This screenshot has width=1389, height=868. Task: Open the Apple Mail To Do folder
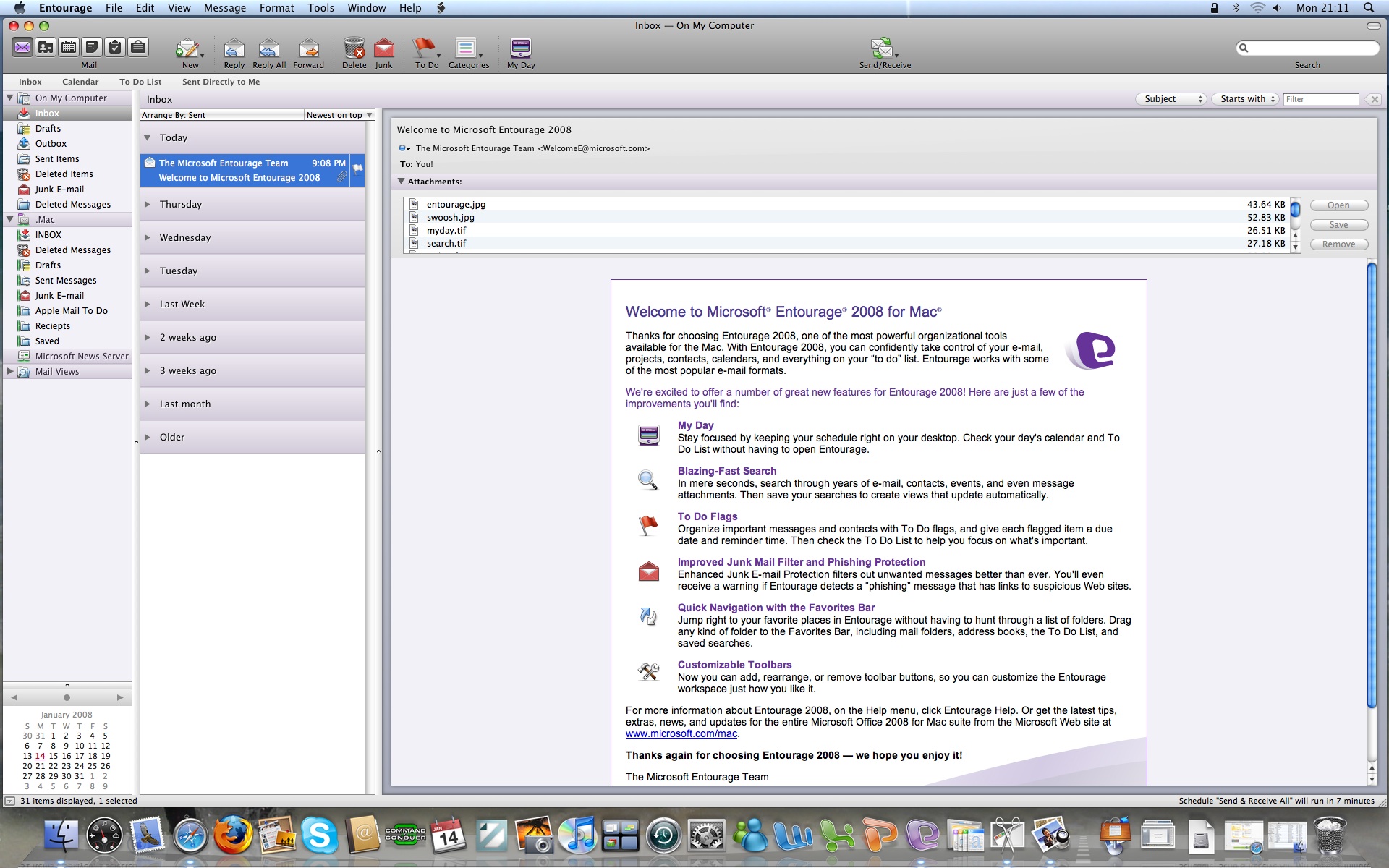click(67, 311)
